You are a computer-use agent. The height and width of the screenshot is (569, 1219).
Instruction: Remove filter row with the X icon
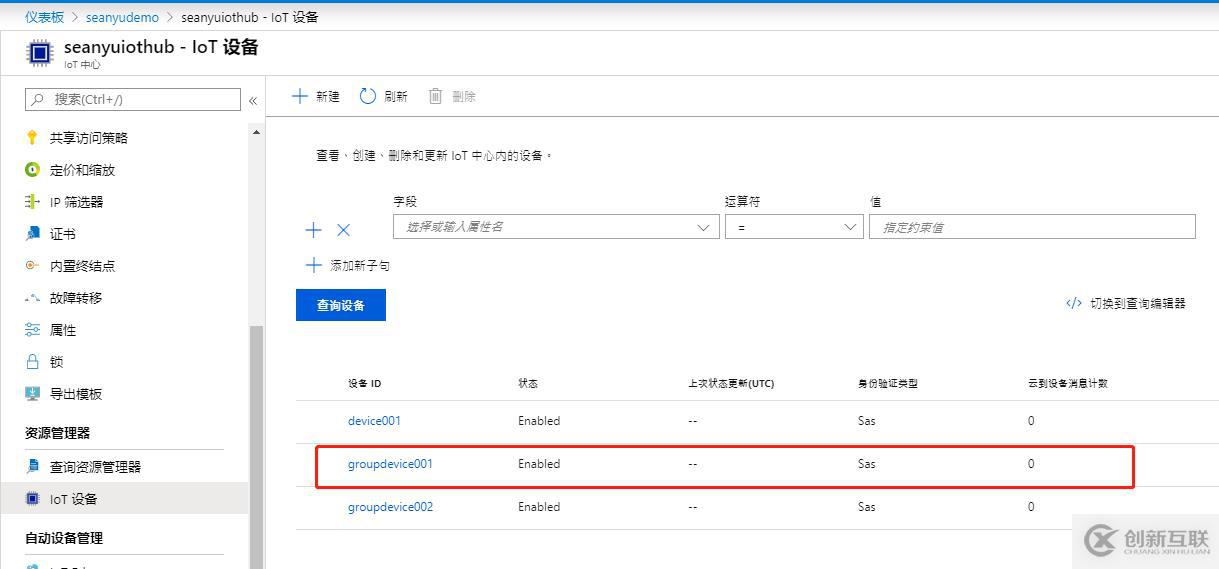click(343, 230)
